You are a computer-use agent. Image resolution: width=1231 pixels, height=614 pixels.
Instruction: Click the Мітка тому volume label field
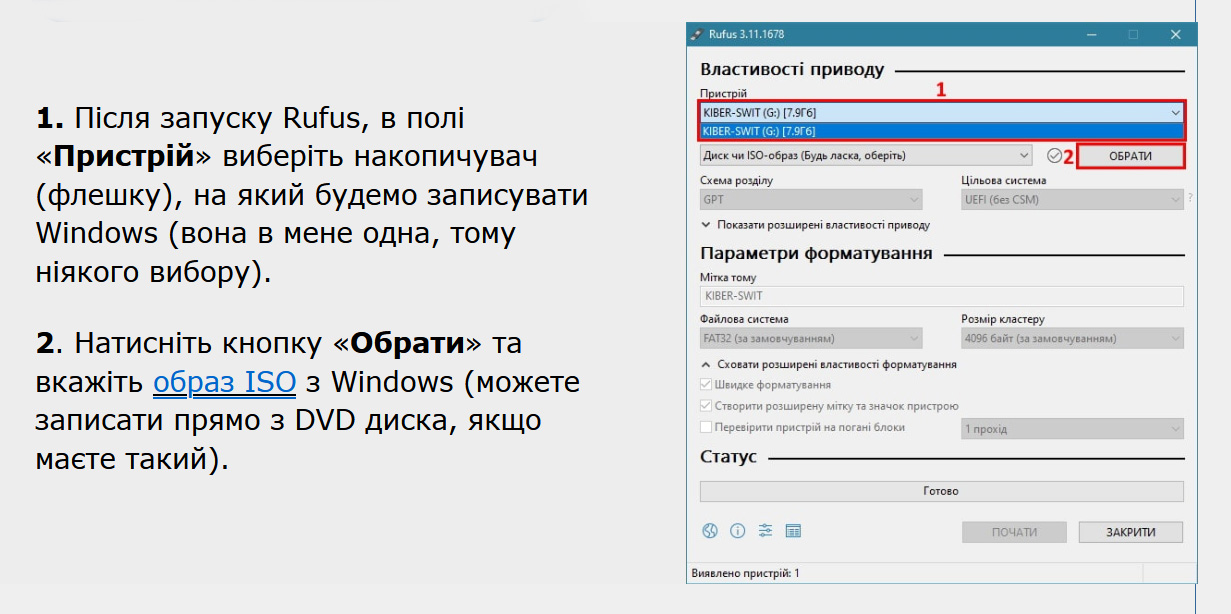(941, 296)
